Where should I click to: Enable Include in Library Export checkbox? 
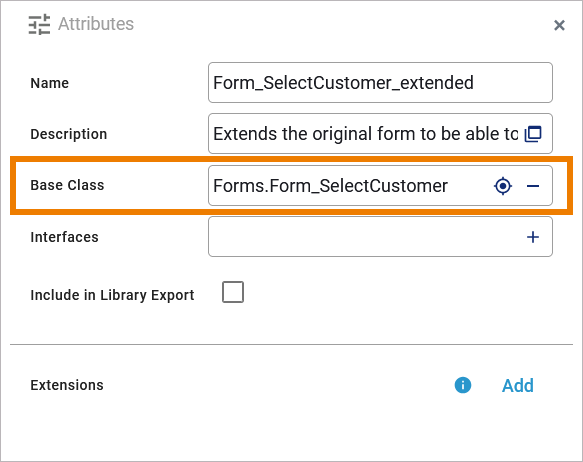coord(233,292)
